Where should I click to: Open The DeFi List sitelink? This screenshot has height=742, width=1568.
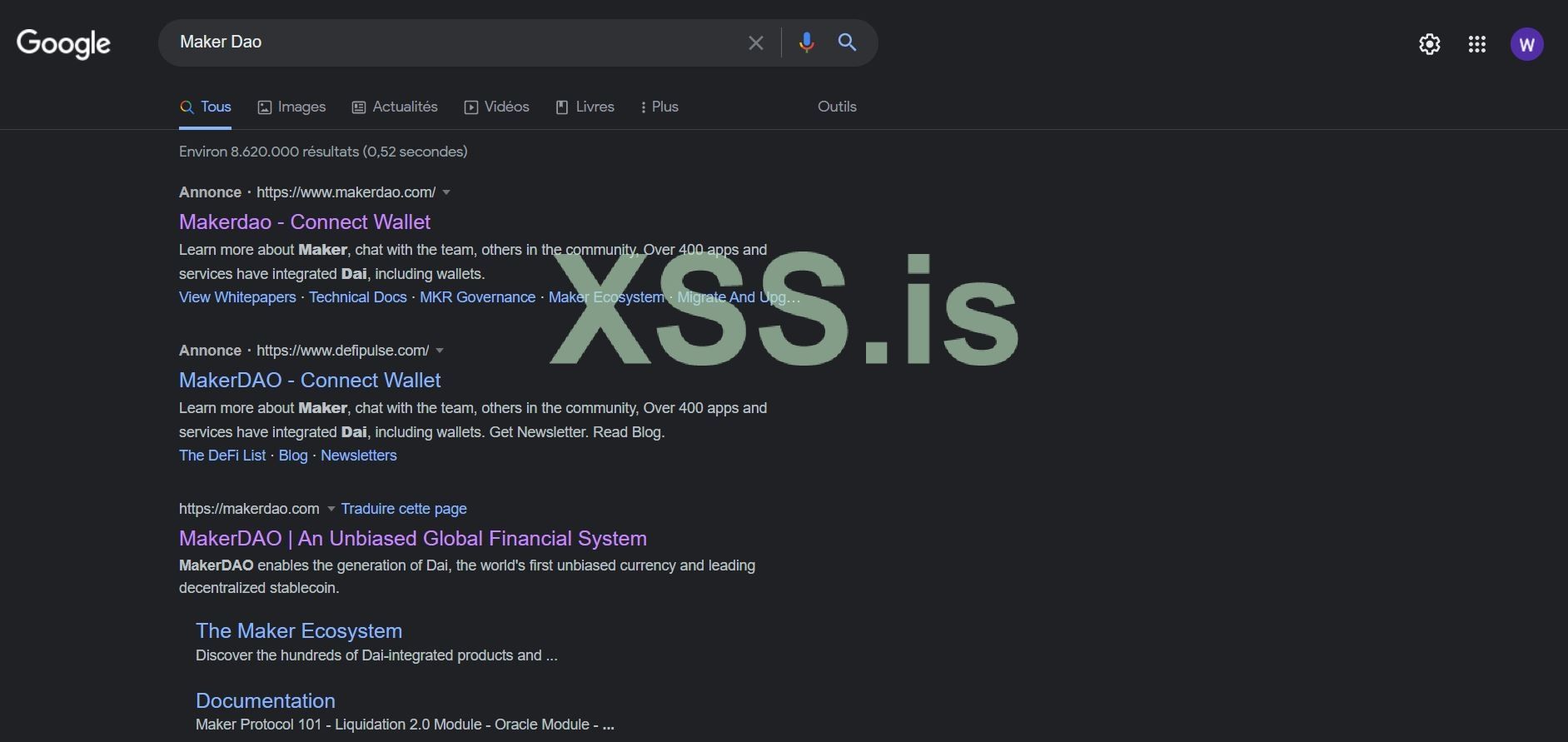click(x=222, y=456)
